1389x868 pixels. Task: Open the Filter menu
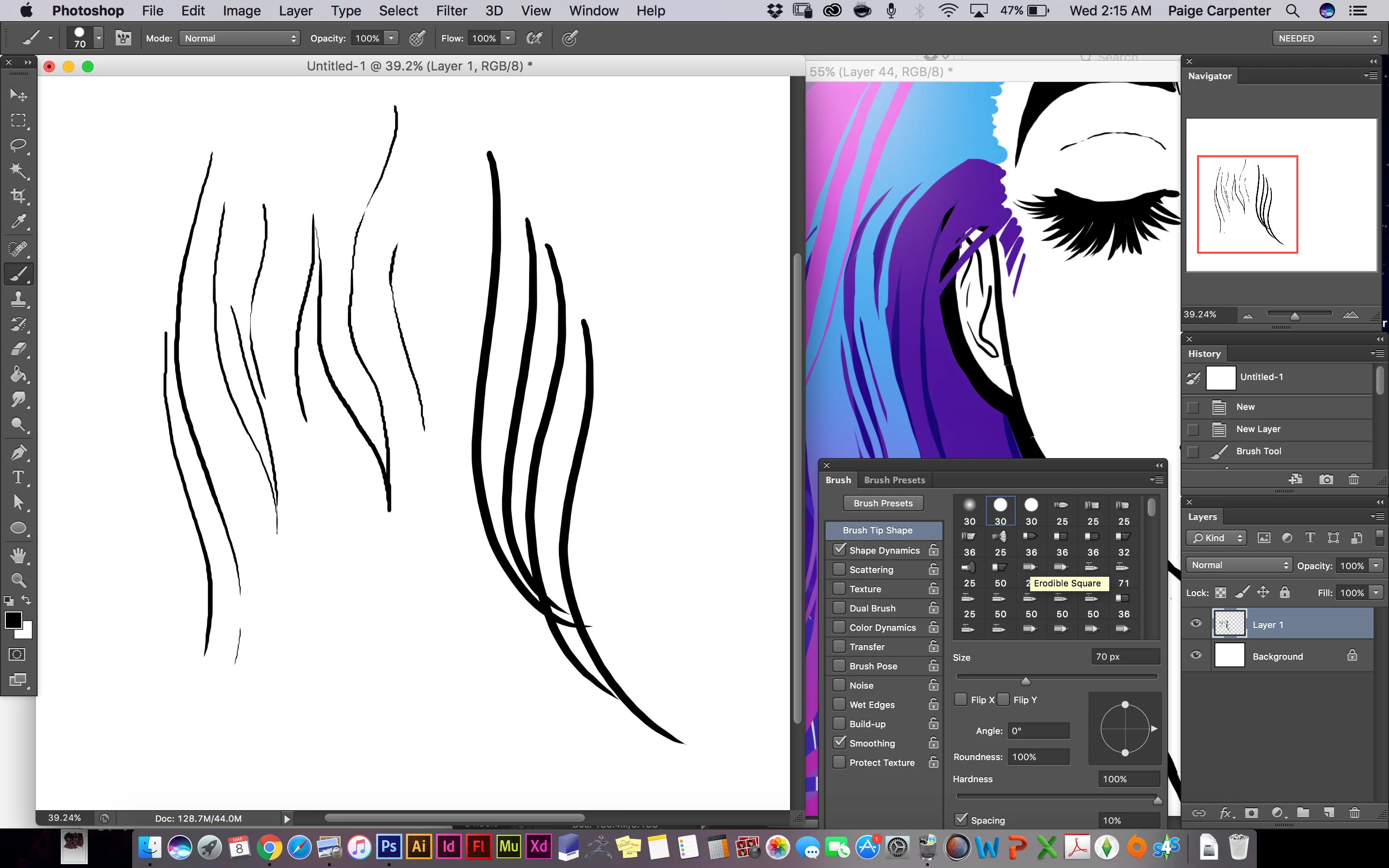(451, 11)
